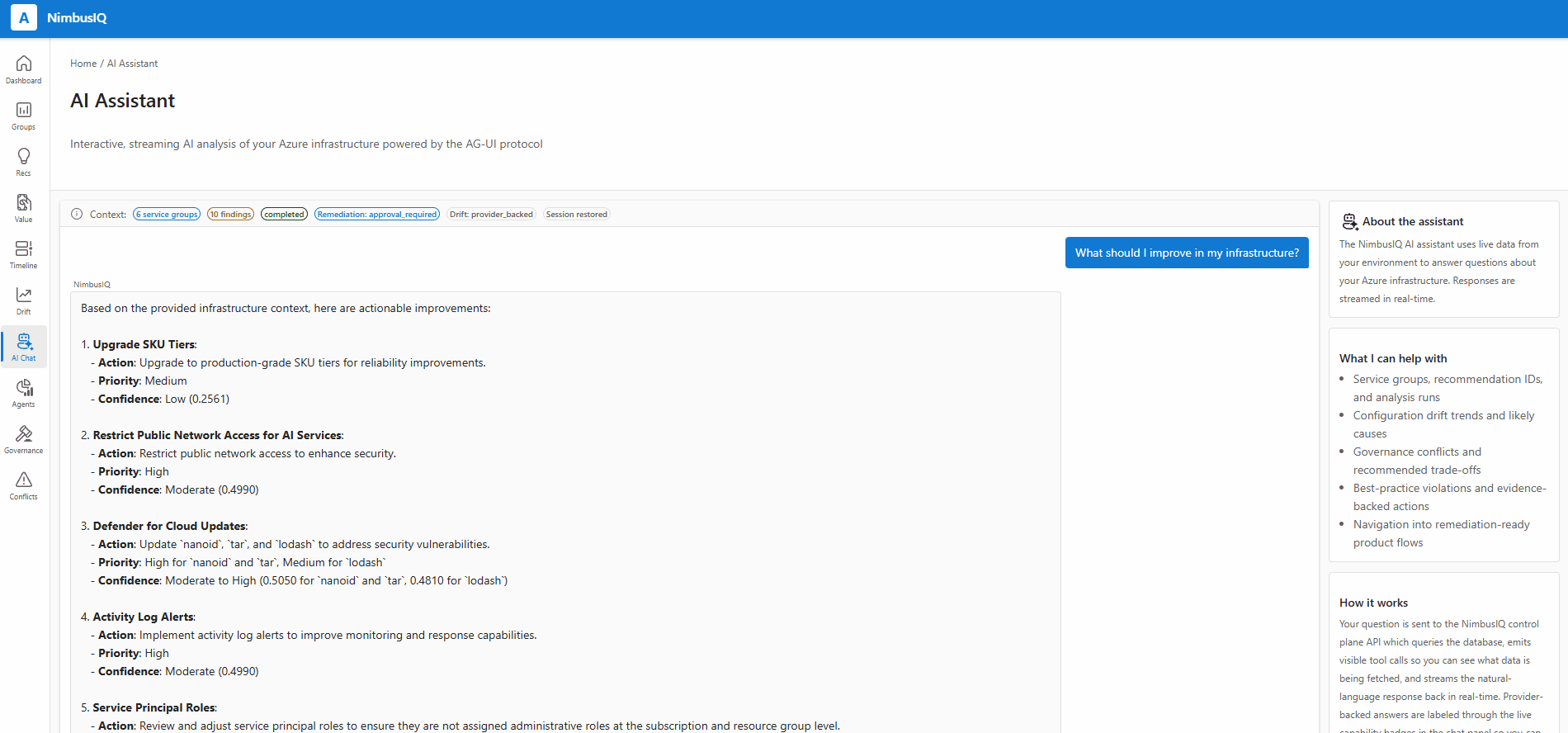Open the Drift chart icon
Image resolution: width=1568 pixels, height=733 pixels.
(24, 295)
